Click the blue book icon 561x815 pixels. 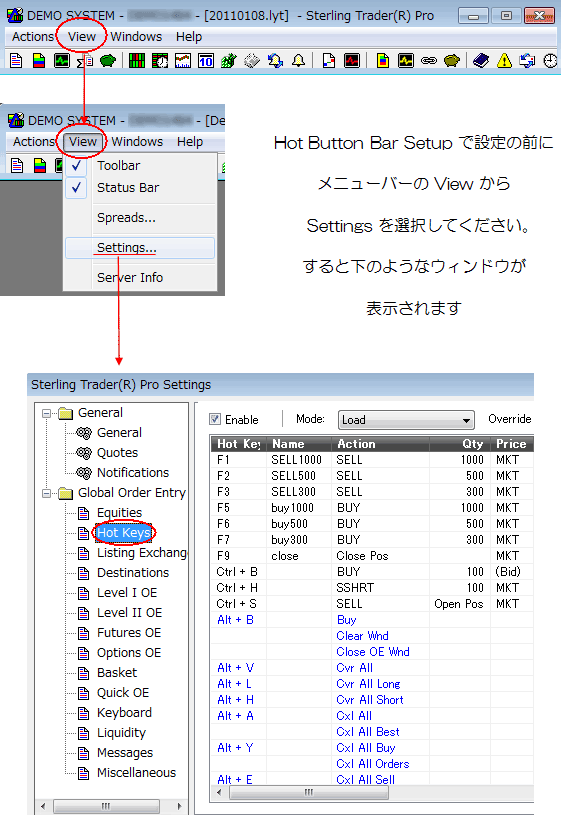(x=481, y=60)
